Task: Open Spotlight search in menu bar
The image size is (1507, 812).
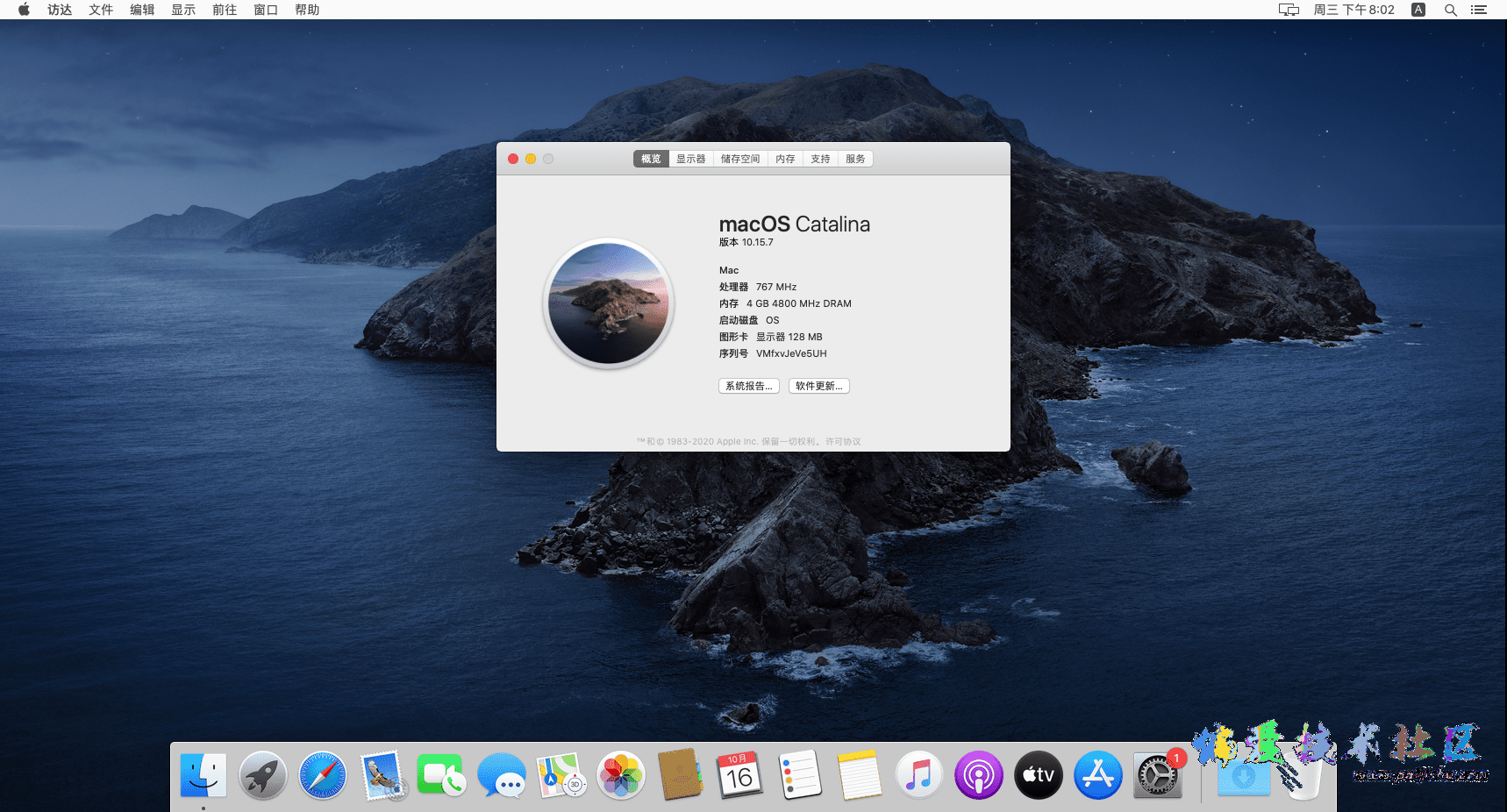Action: click(1451, 10)
